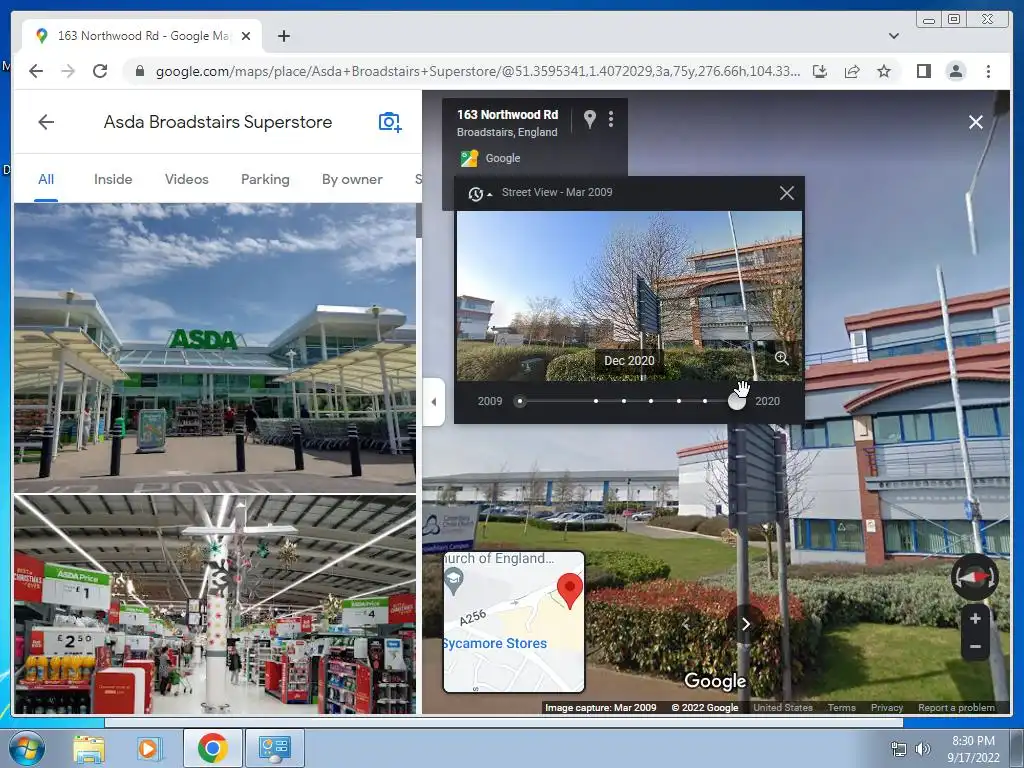Go back from Asda Broadstairs Superstore photos
Viewport: 1024px width, 768px height.
point(46,121)
